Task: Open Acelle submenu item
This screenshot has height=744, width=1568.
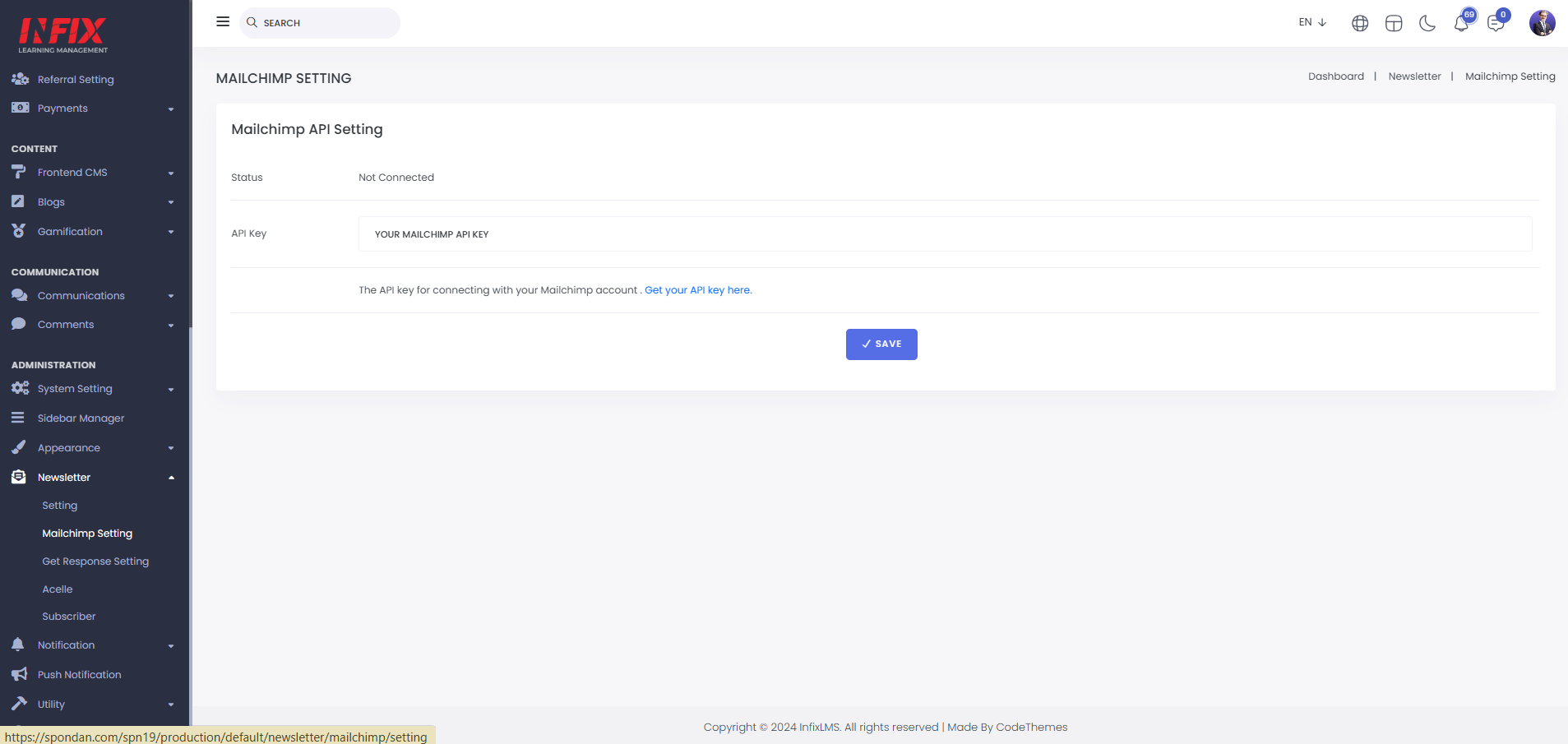Action: coord(58,589)
